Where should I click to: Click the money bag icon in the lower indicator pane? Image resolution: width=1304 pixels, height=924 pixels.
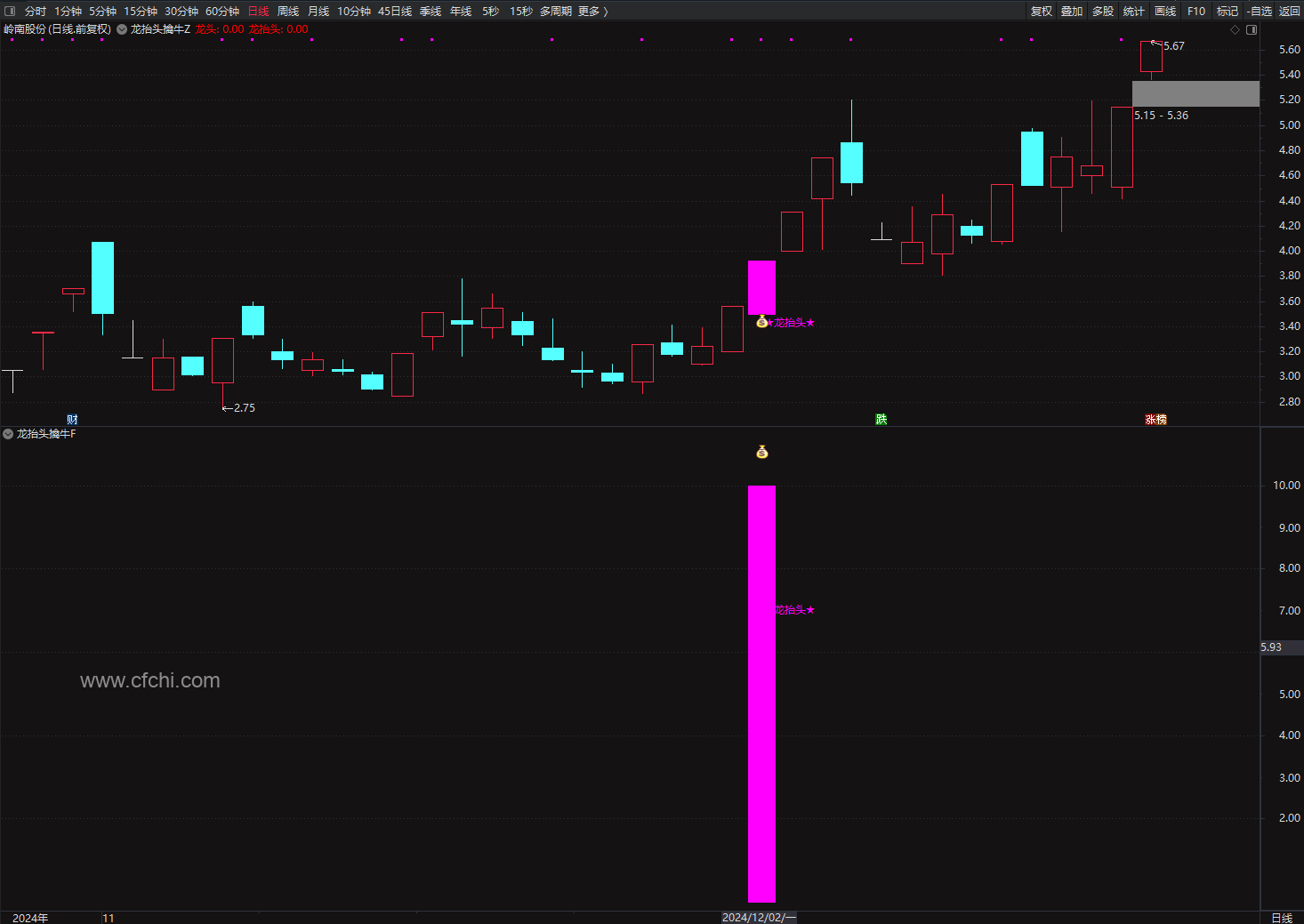[x=761, y=452]
